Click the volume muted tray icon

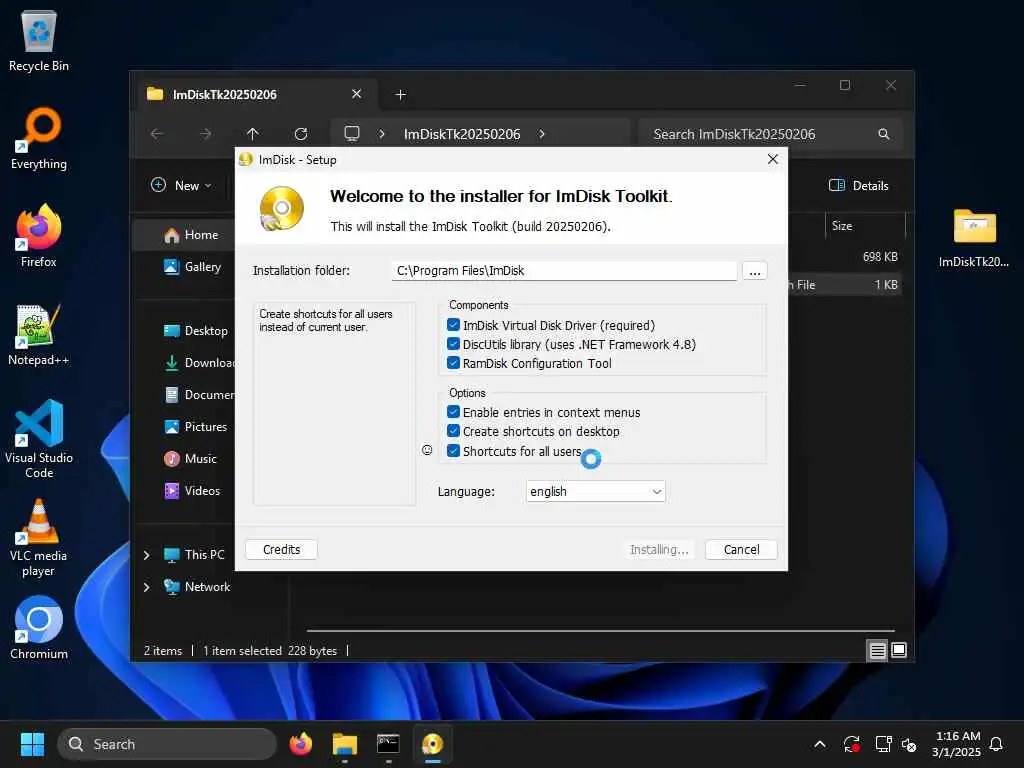point(909,744)
